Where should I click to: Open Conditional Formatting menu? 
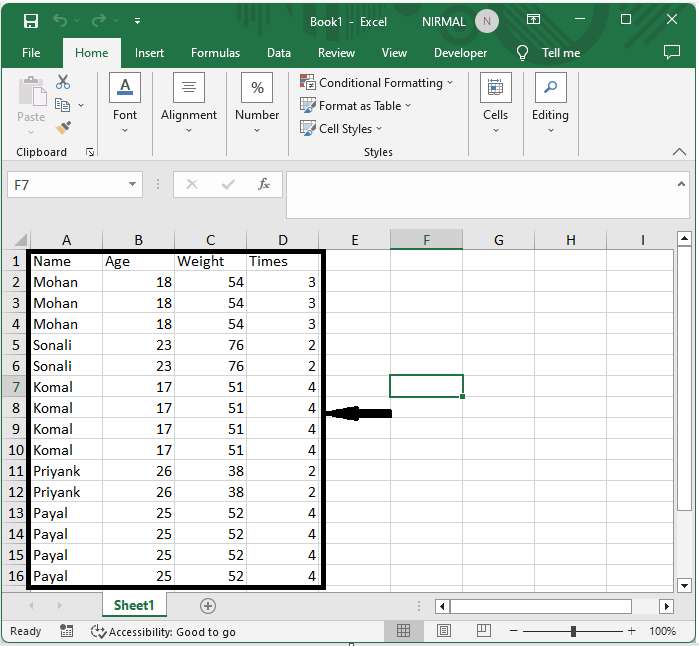tap(377, 82)
